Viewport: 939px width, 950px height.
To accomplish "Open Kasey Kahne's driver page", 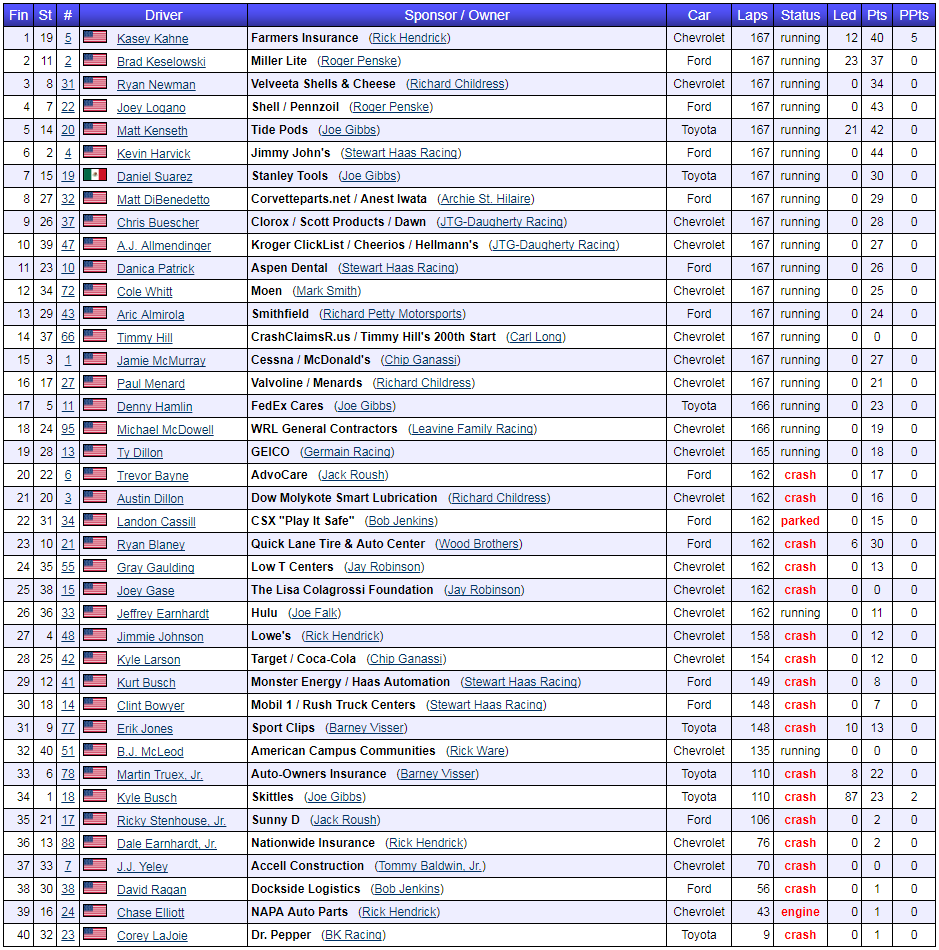I will tap(153, 39).
